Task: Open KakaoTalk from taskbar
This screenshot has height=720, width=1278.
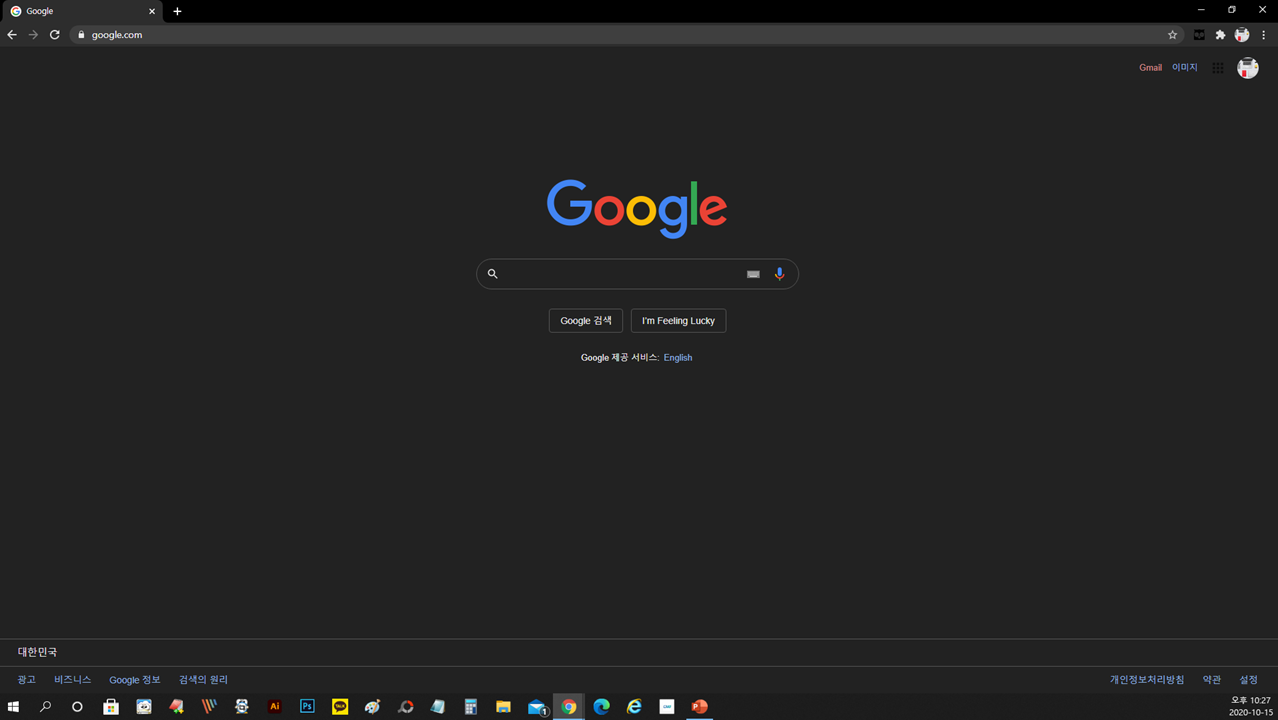Action: click(x=340, y=707)
